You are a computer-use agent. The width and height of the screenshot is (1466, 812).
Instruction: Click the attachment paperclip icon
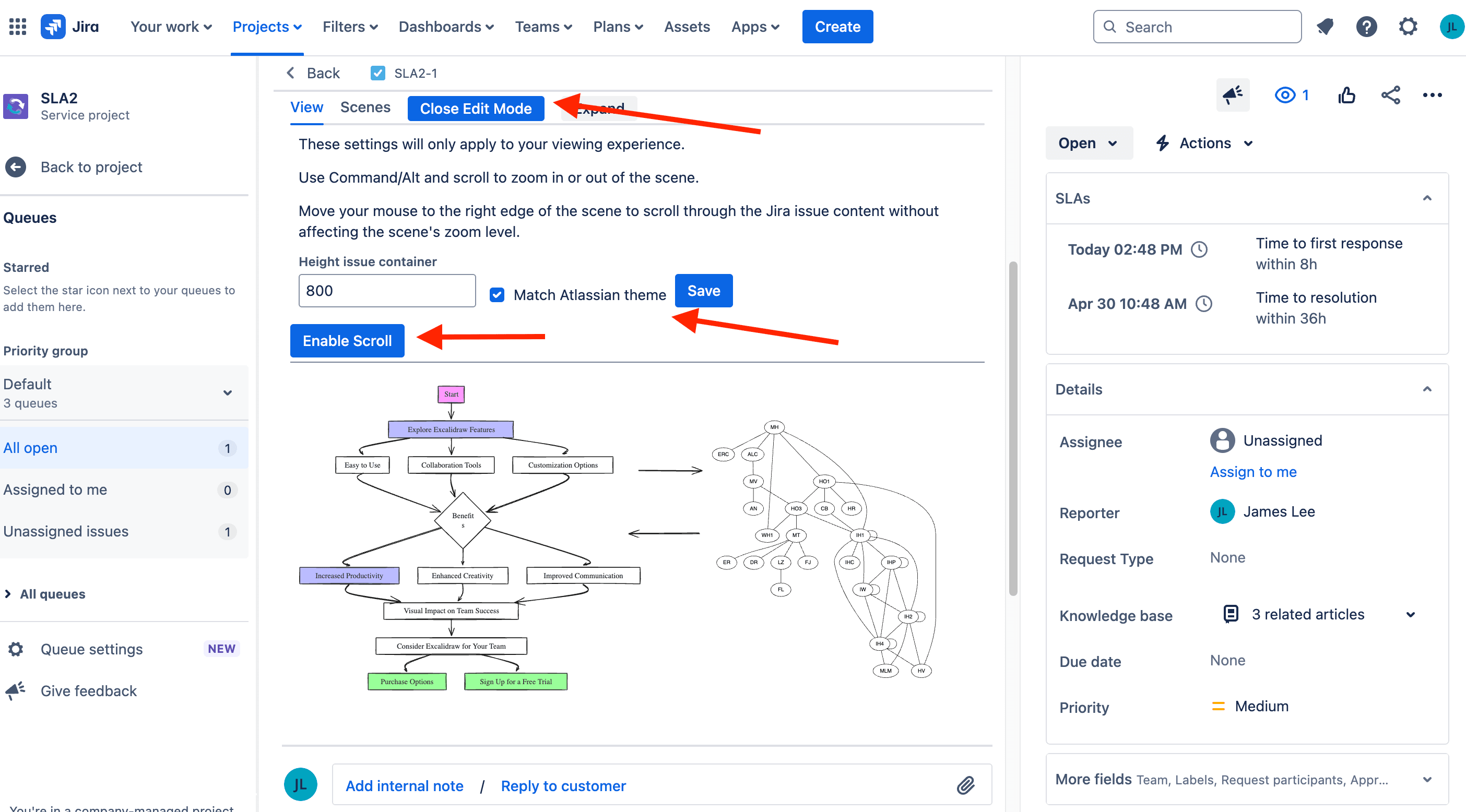tap(965, 785)
